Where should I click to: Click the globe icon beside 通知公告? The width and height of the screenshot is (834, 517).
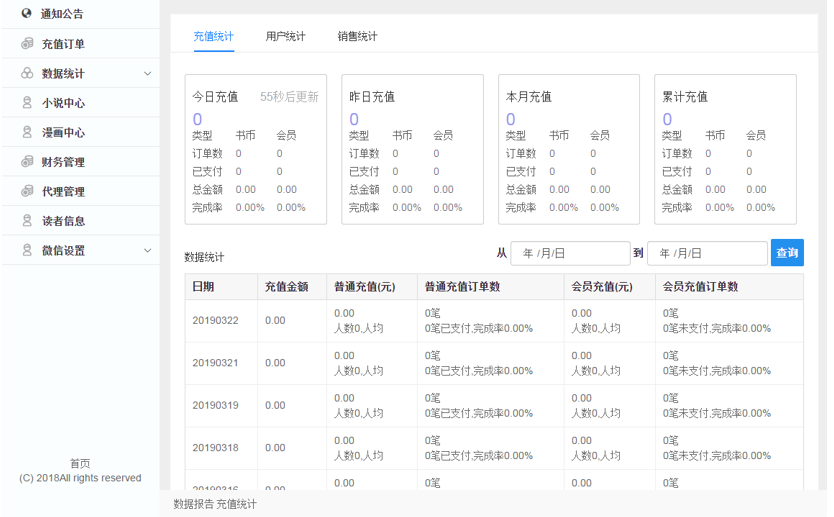coord(27,14)
